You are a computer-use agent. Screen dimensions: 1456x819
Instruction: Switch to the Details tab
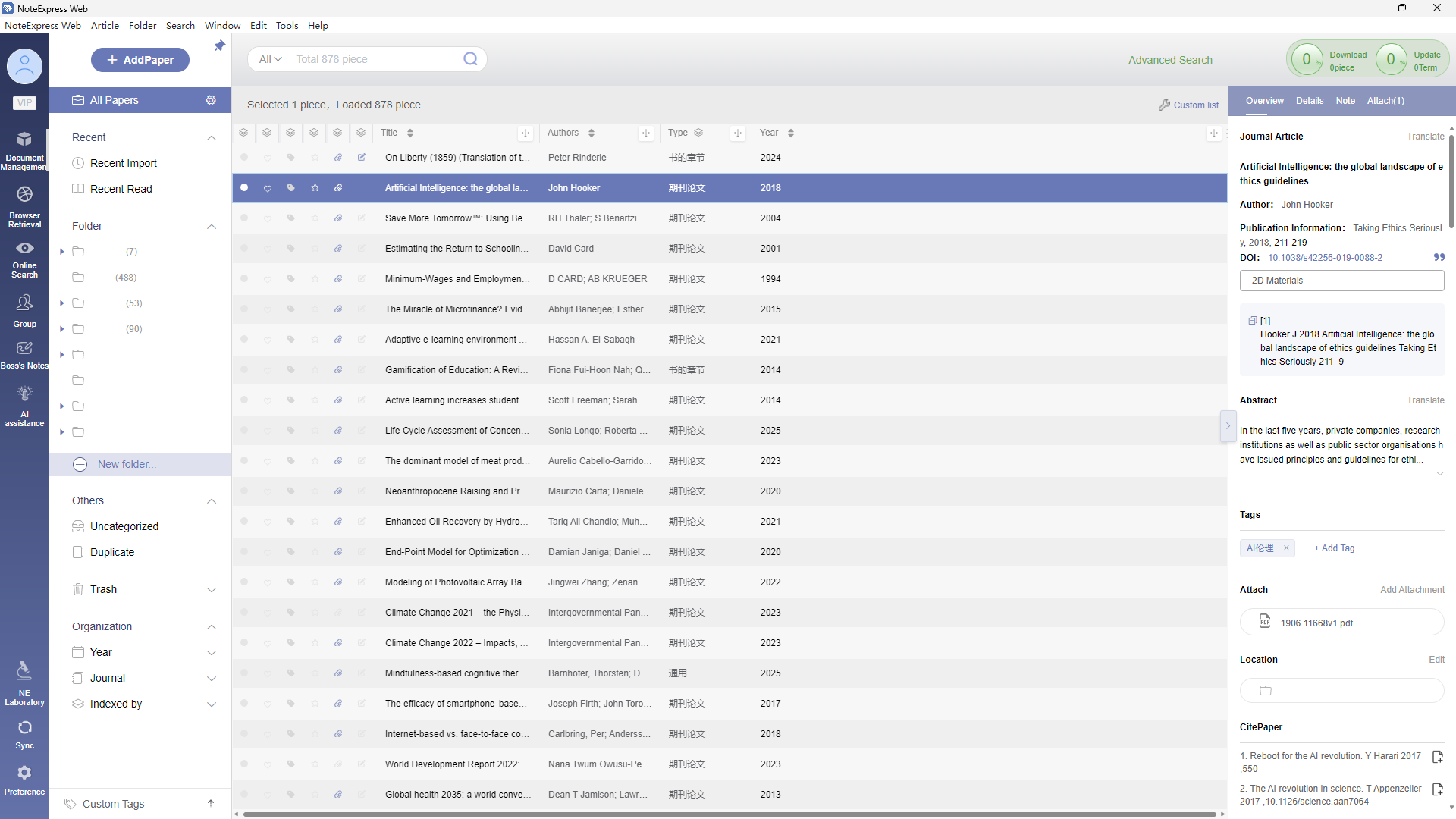[1310, 101]
